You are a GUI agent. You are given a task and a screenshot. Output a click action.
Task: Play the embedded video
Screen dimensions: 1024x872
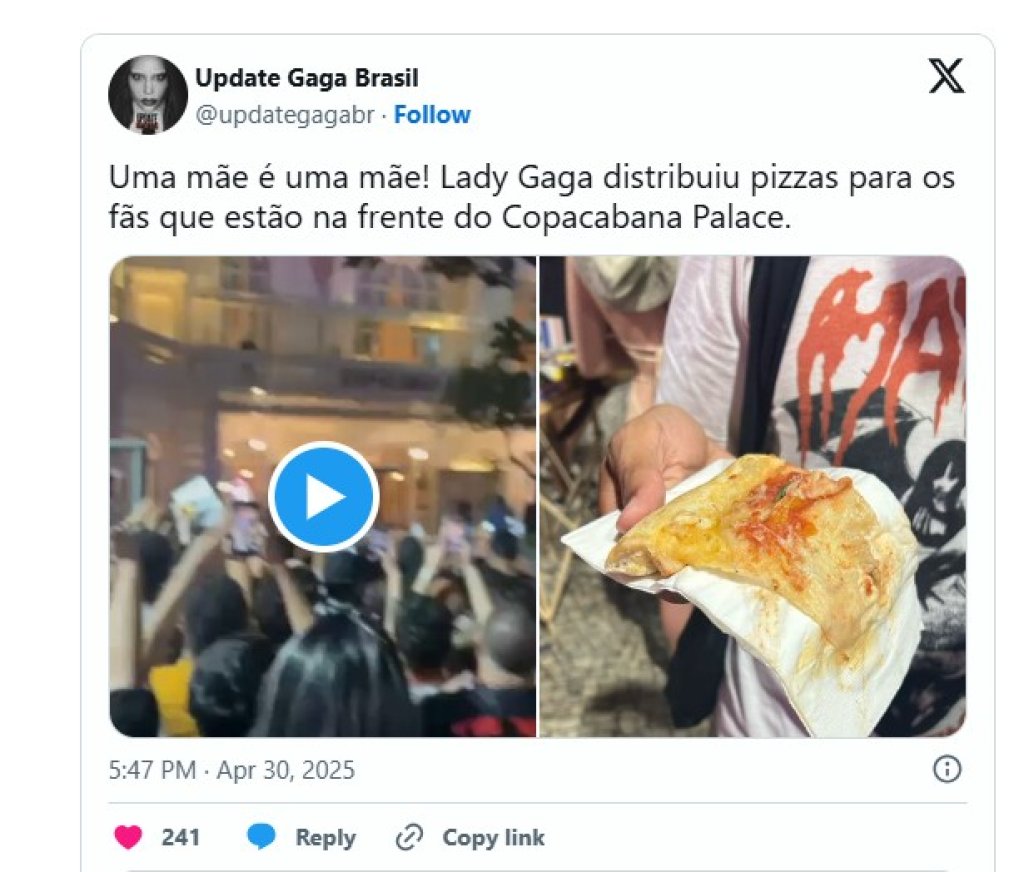pyautogui.click(x=323, y=496)
